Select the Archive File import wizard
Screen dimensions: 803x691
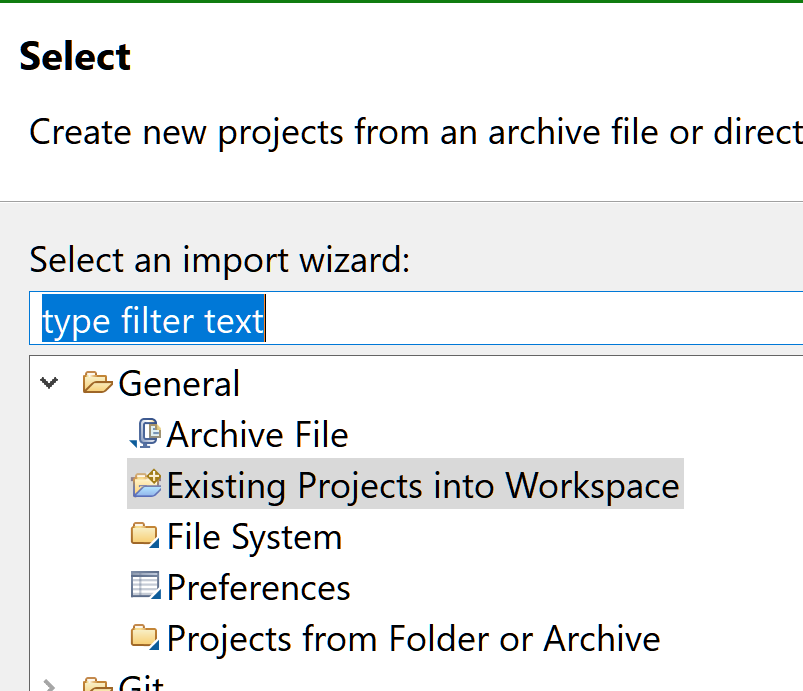click(257, 435)
